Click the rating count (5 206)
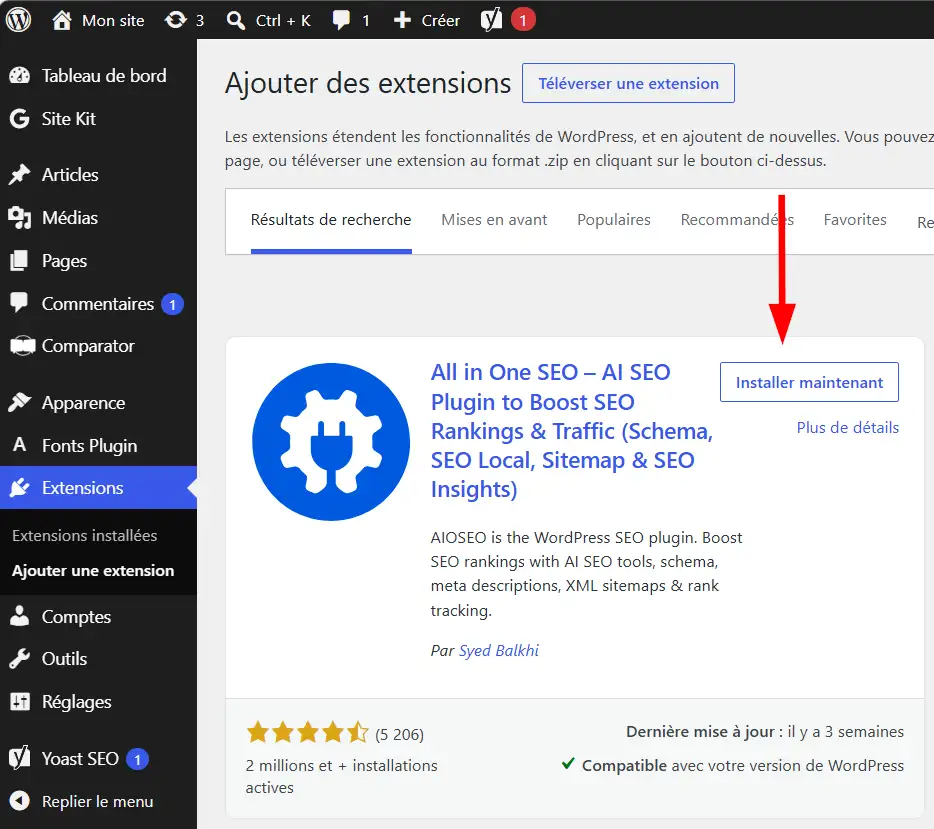This screenshot has height=829, width=934. (399, 735)
